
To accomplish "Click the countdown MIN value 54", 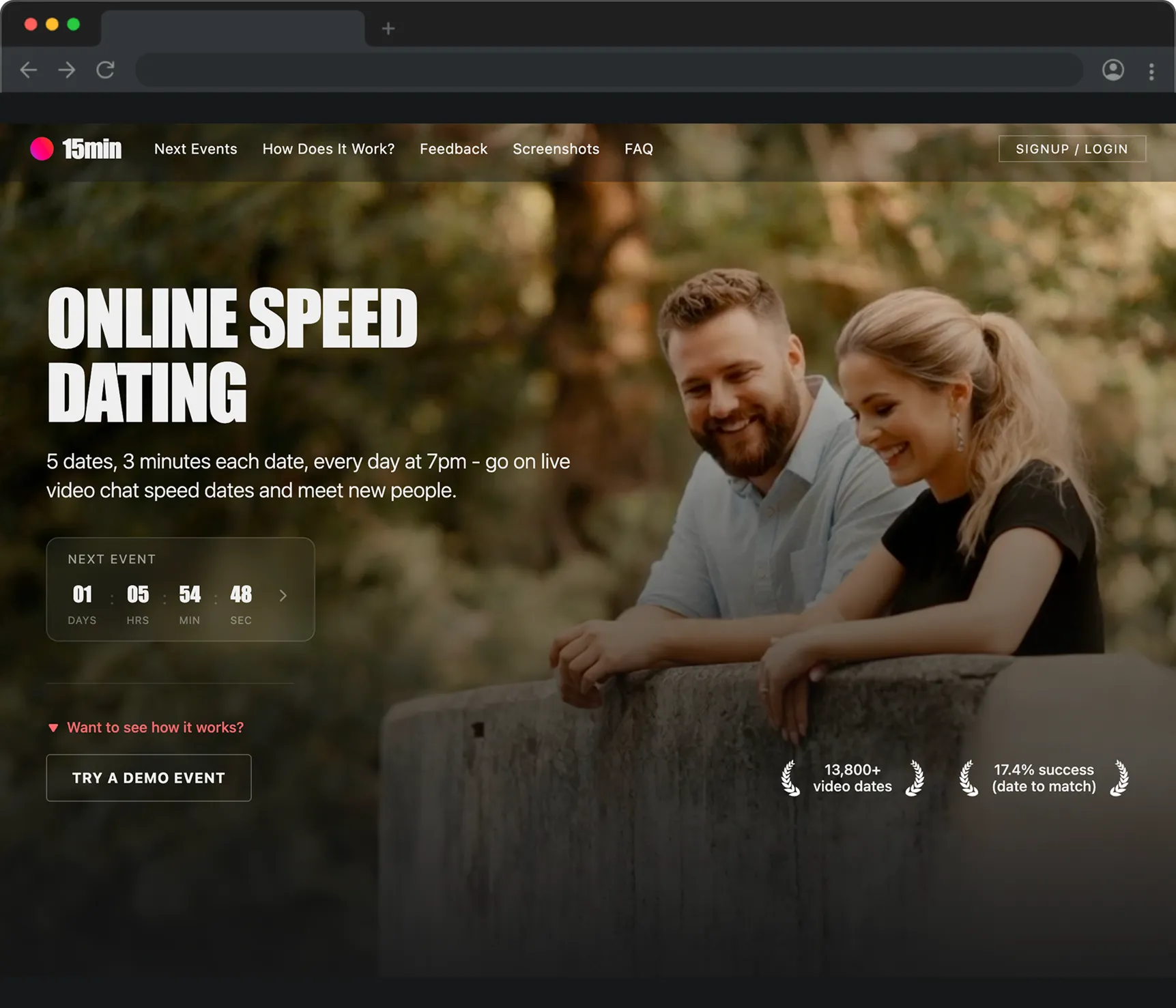I will point(190,594).
